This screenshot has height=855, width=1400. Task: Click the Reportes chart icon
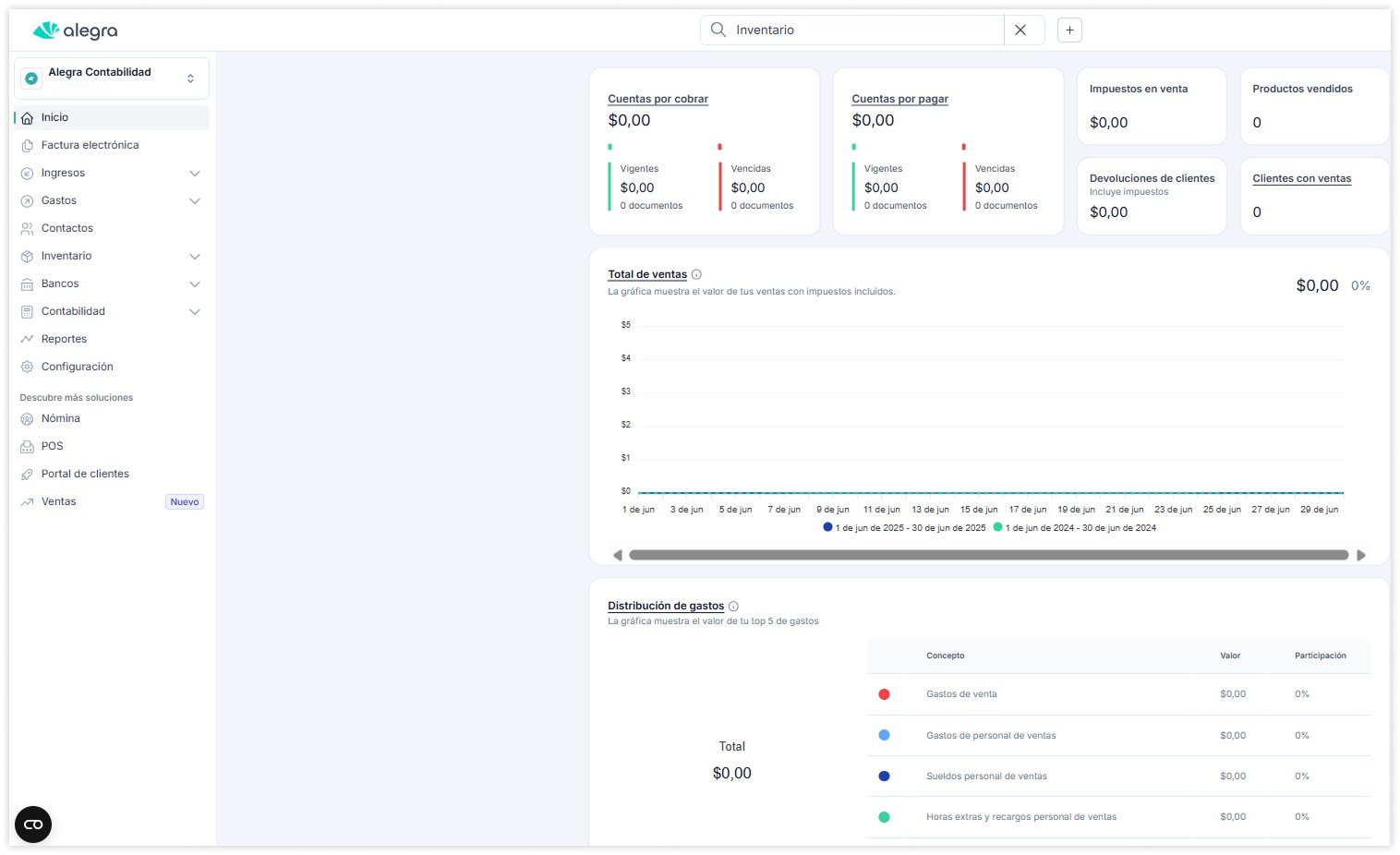coord(27,339)
